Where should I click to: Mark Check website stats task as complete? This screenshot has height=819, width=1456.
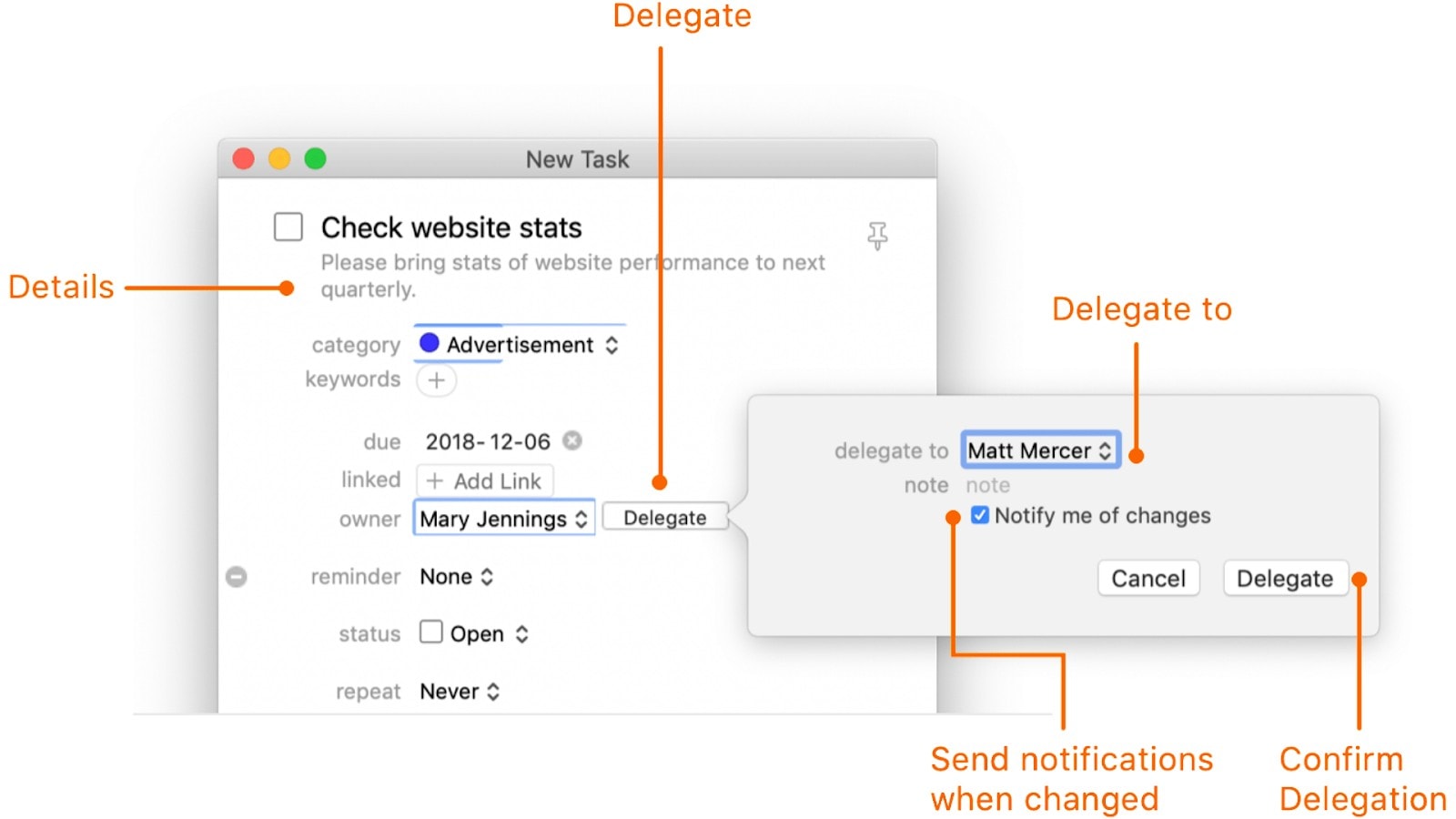[x=288, y=227]
